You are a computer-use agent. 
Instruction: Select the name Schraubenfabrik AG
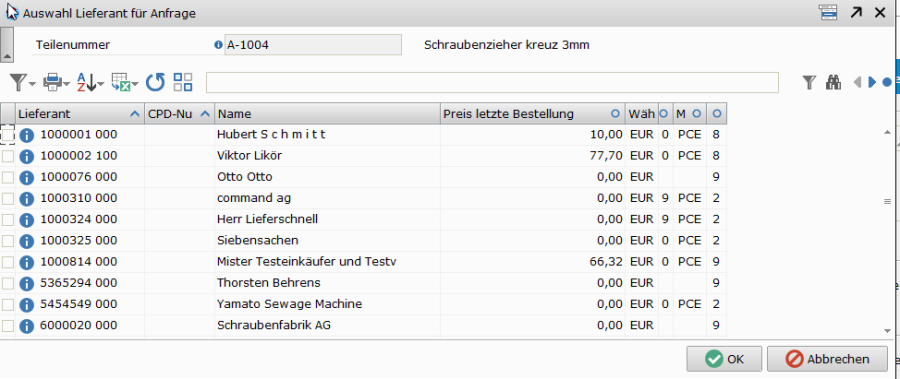(274, 325)
